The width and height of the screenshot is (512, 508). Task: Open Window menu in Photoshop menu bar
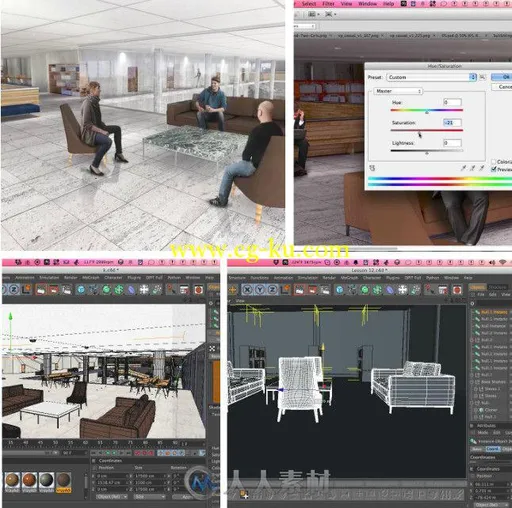(367, 4)
